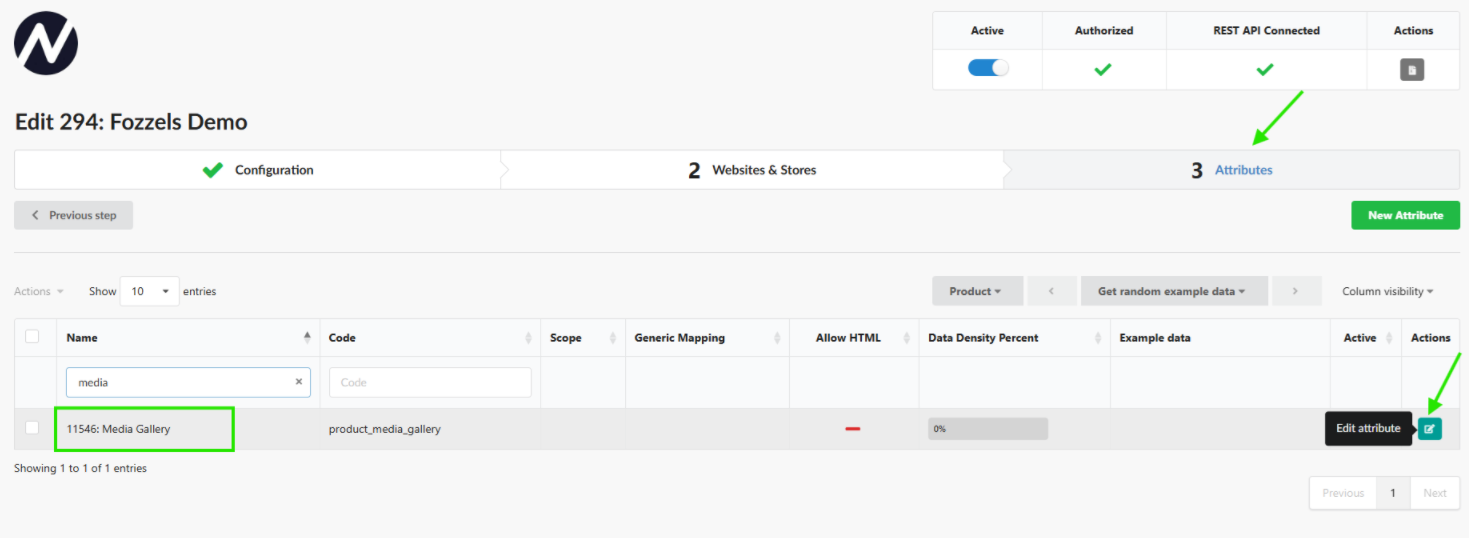Image resolution: width=1469 pixels, height=538 pixels.
Task: Open the document icon under Actions header
Action: click(x=1412, y=70)
